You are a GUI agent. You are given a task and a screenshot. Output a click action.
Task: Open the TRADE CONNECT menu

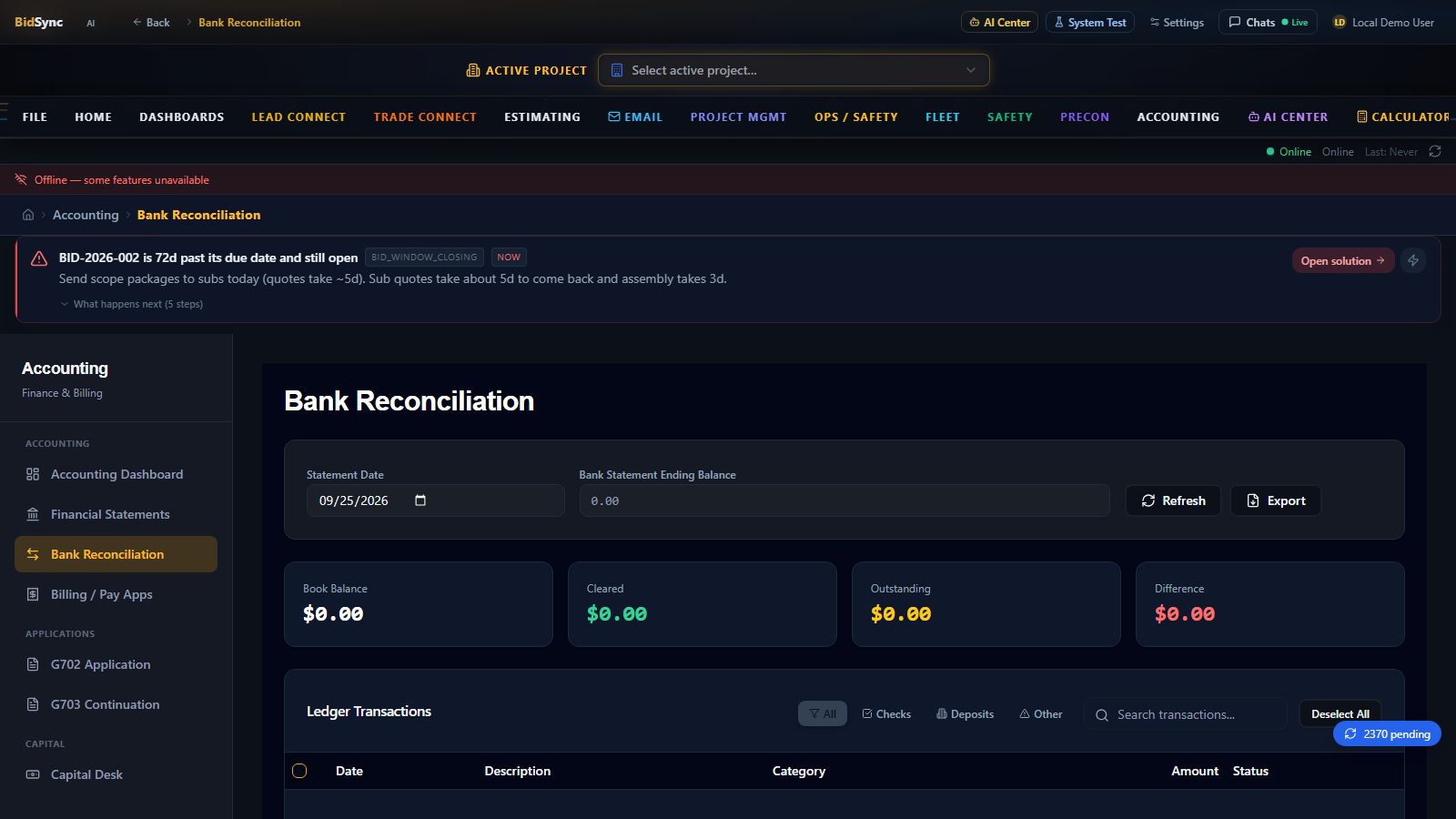[425, 116]
